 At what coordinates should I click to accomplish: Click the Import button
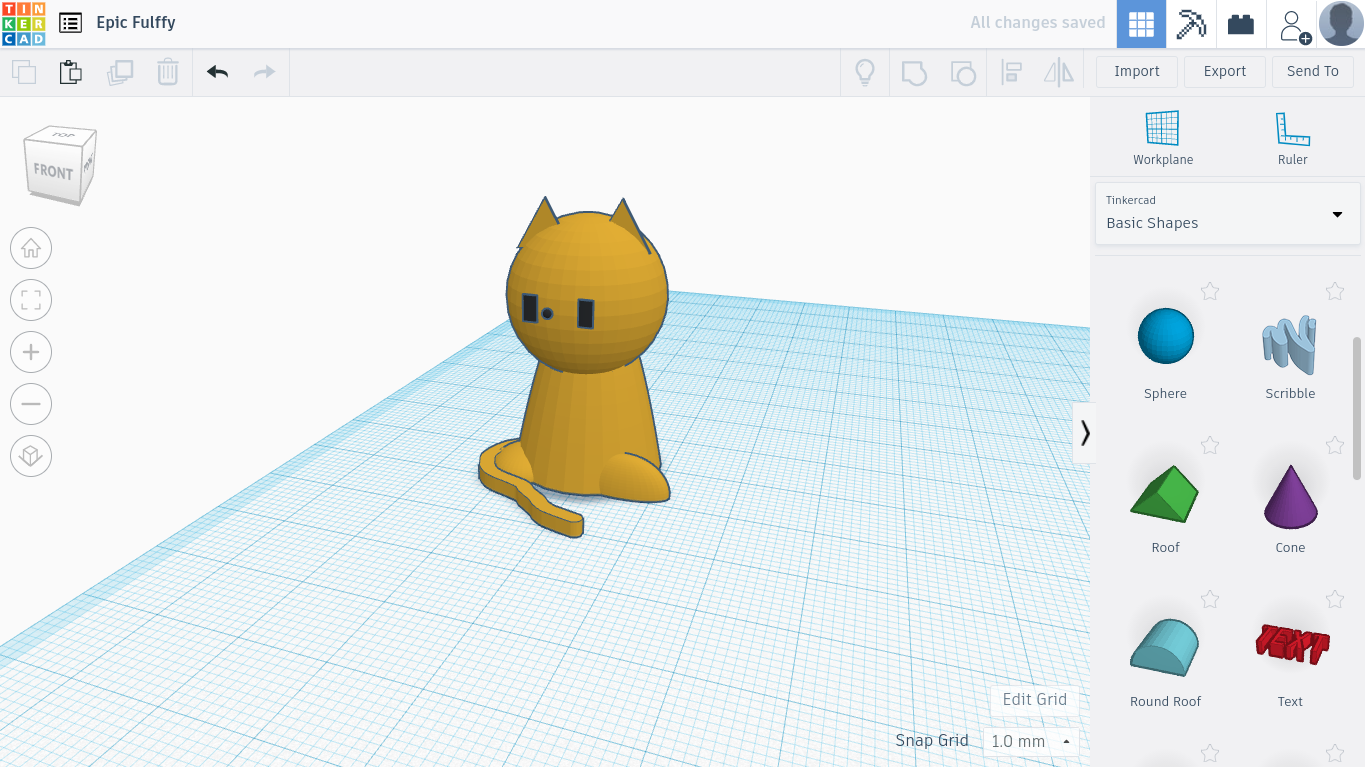(1137, 72)
